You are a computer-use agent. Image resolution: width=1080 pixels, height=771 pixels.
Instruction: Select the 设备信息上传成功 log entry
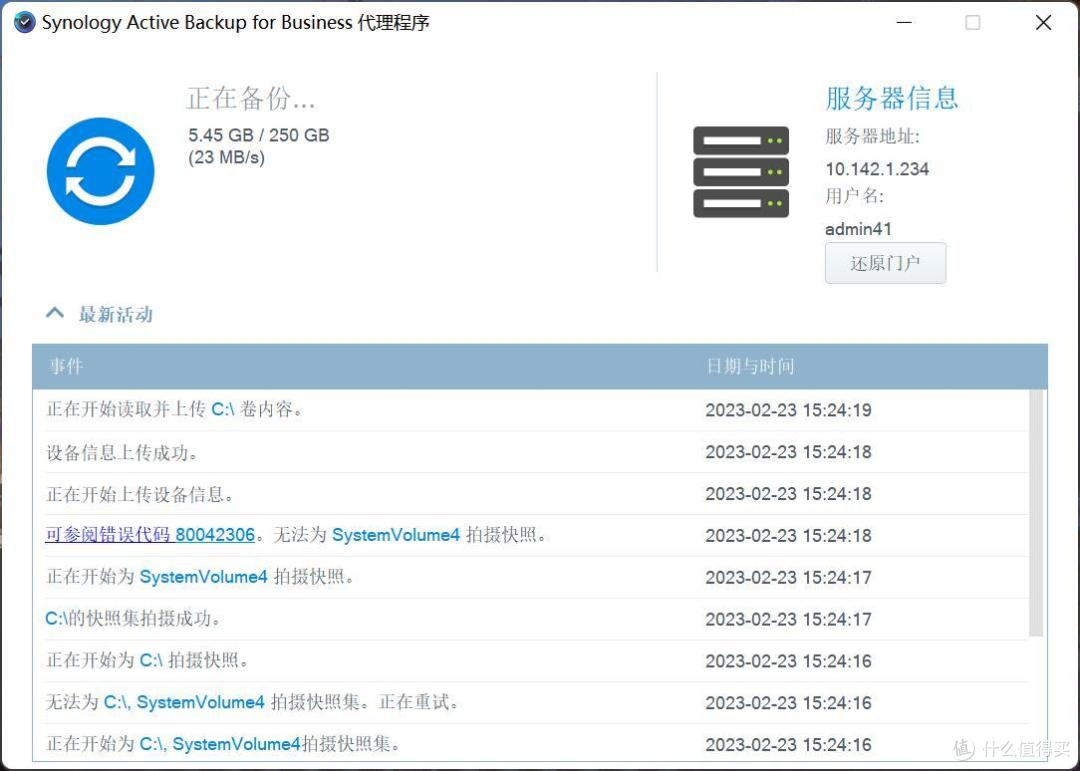point(530,452)
